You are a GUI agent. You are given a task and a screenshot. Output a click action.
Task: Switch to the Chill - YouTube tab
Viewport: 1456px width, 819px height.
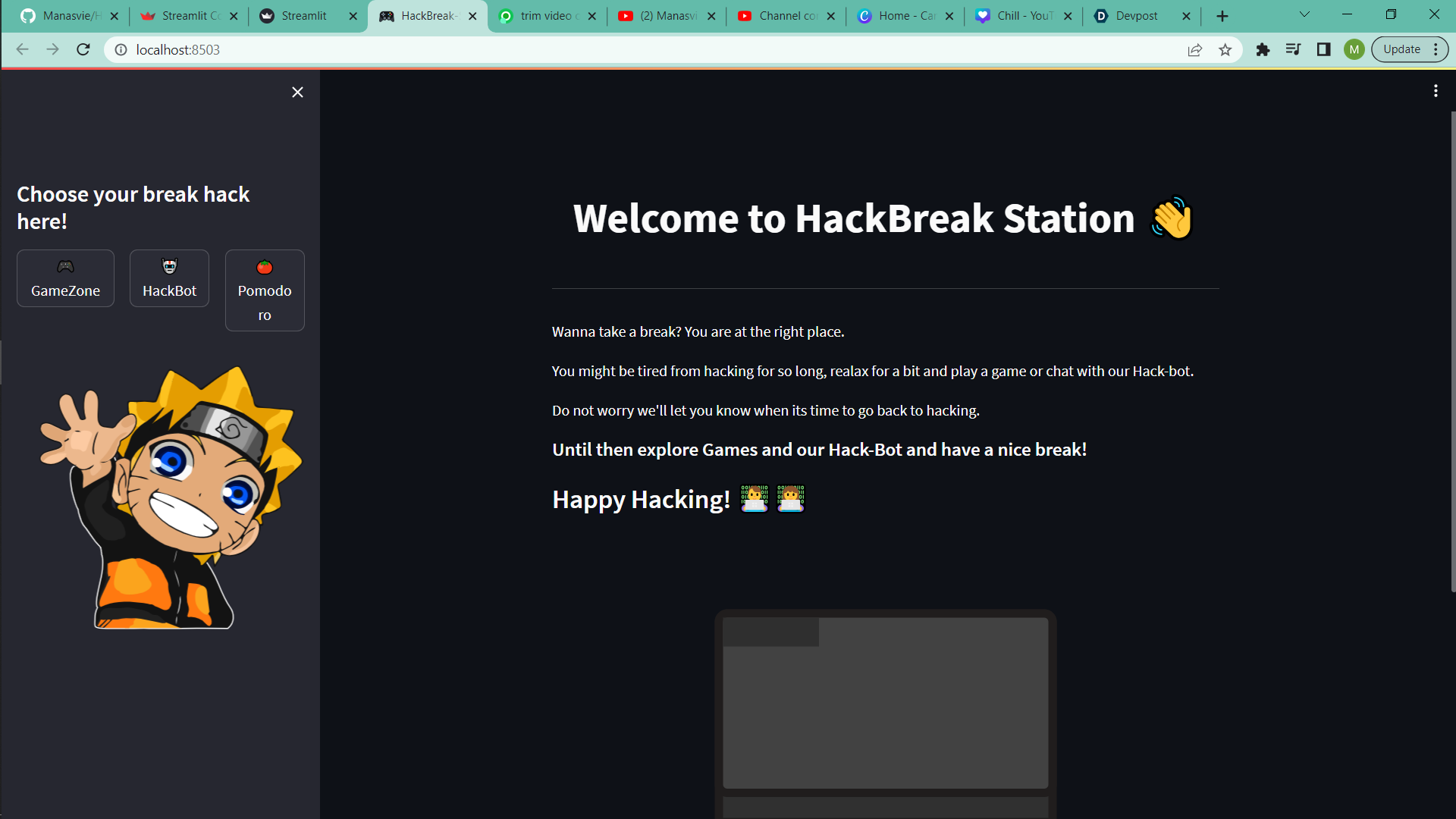click(x=1024, y=16)
